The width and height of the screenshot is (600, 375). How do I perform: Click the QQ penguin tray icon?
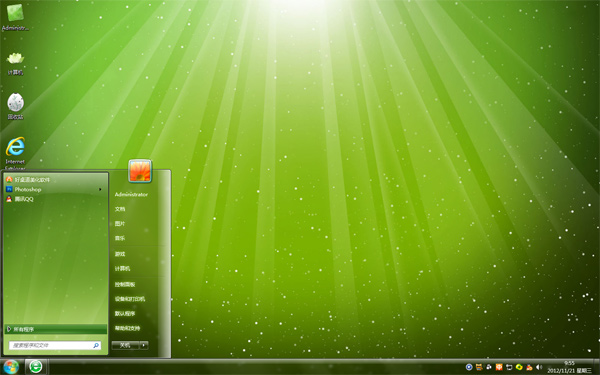(529, 367)
